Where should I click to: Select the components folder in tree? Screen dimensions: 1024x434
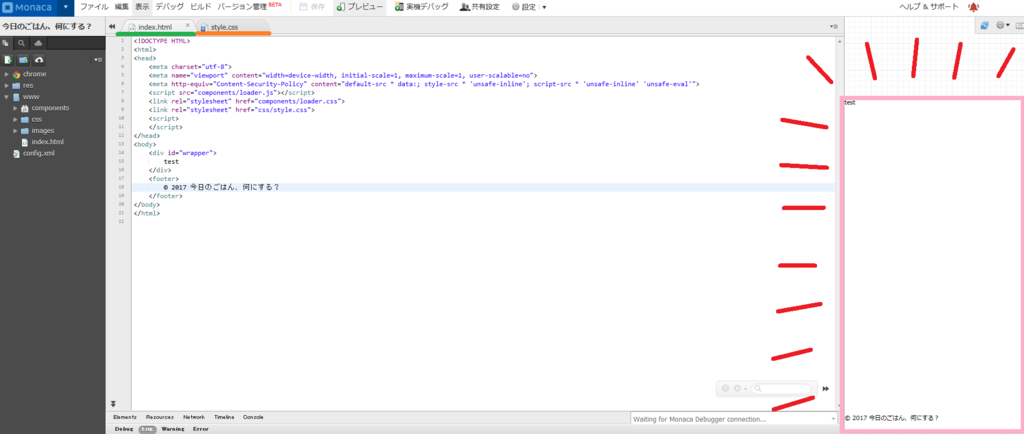[50, 108]
